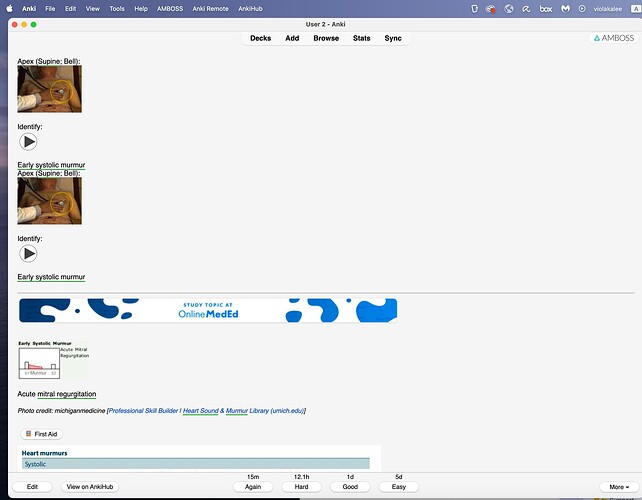The height and width of the screenshot is (500, 642).
Task: Open the Apple menu
Action: (x=10, y=8)
